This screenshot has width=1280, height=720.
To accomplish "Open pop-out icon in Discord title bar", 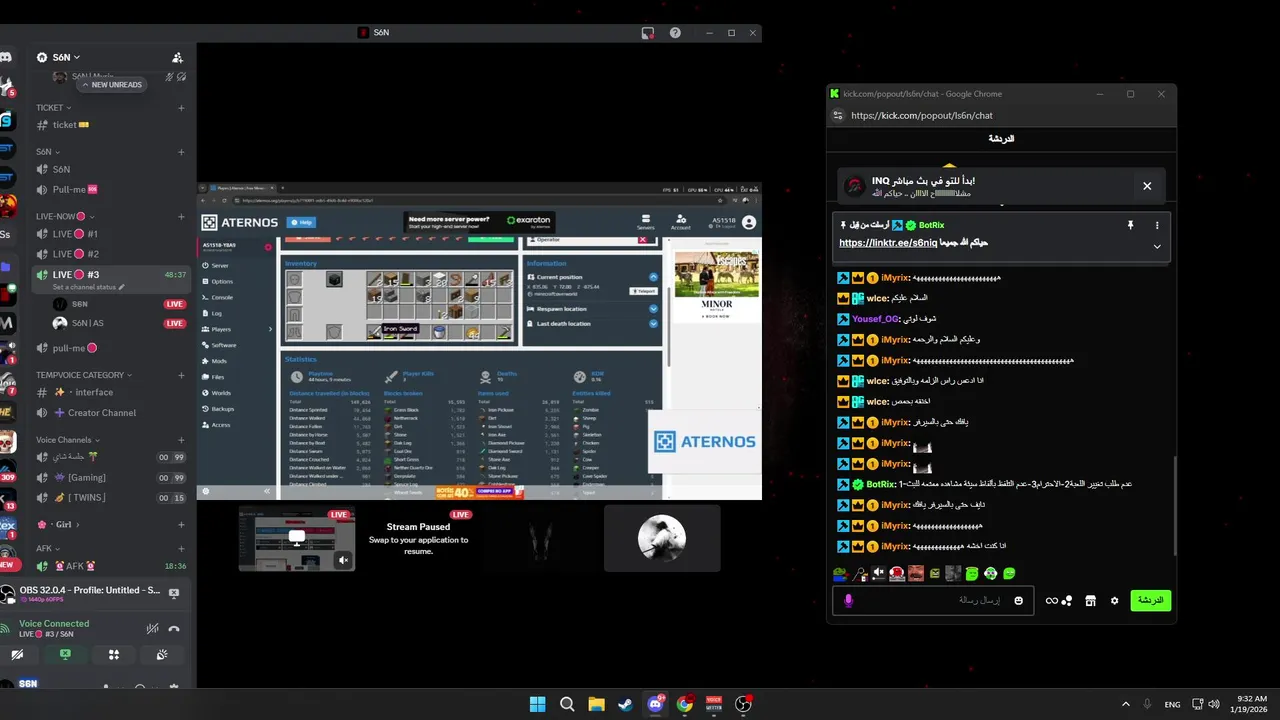I will [x=648, y=33].
